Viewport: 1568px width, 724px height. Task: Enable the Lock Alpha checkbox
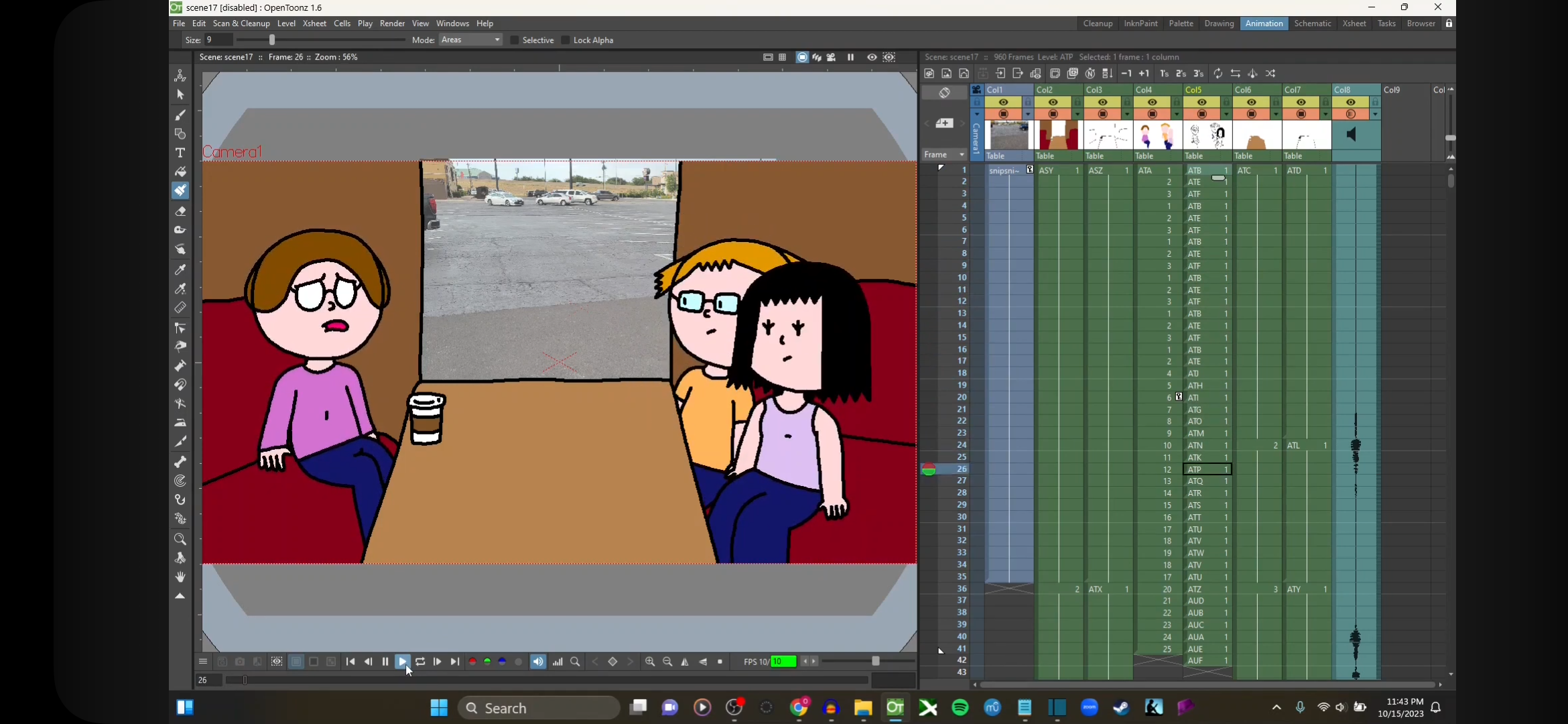pos(566,40)
